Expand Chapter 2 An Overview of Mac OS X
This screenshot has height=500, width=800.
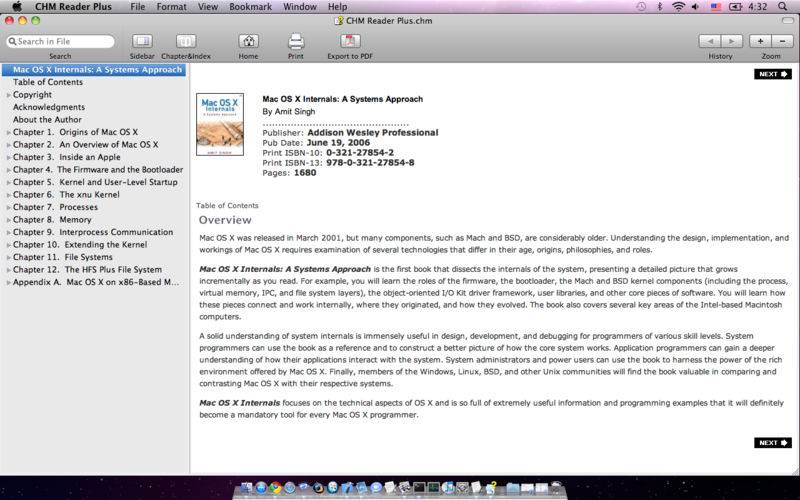pos(9,145)
